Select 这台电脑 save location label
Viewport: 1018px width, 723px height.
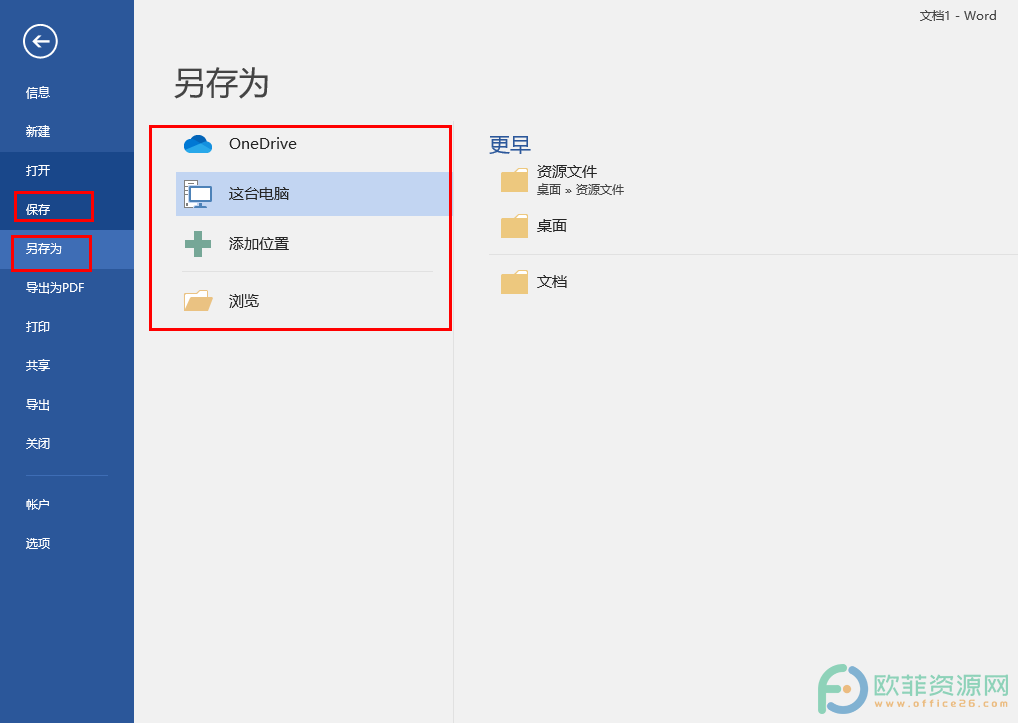point(259,194)
